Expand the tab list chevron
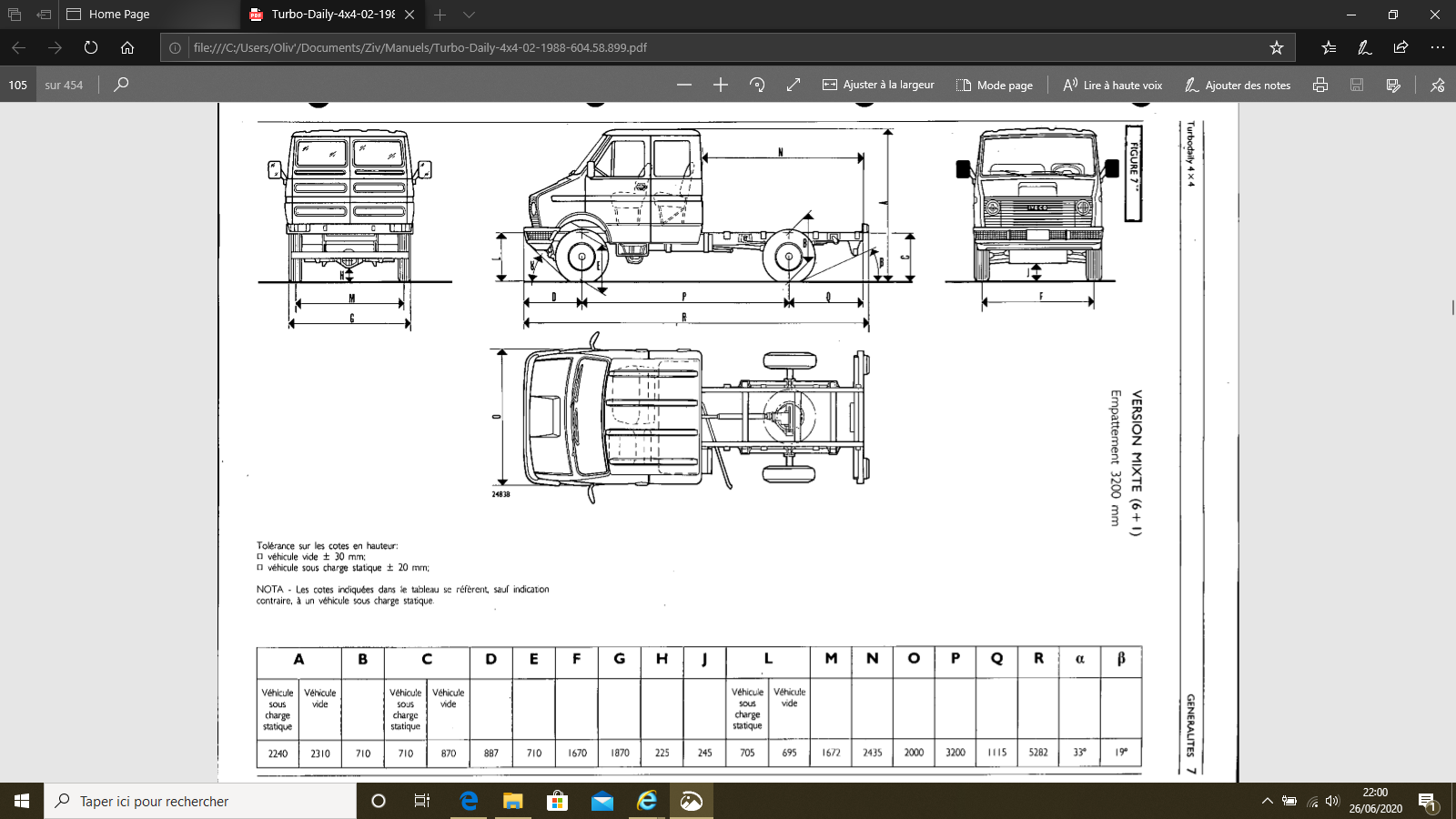 click(x=469, y=15)
